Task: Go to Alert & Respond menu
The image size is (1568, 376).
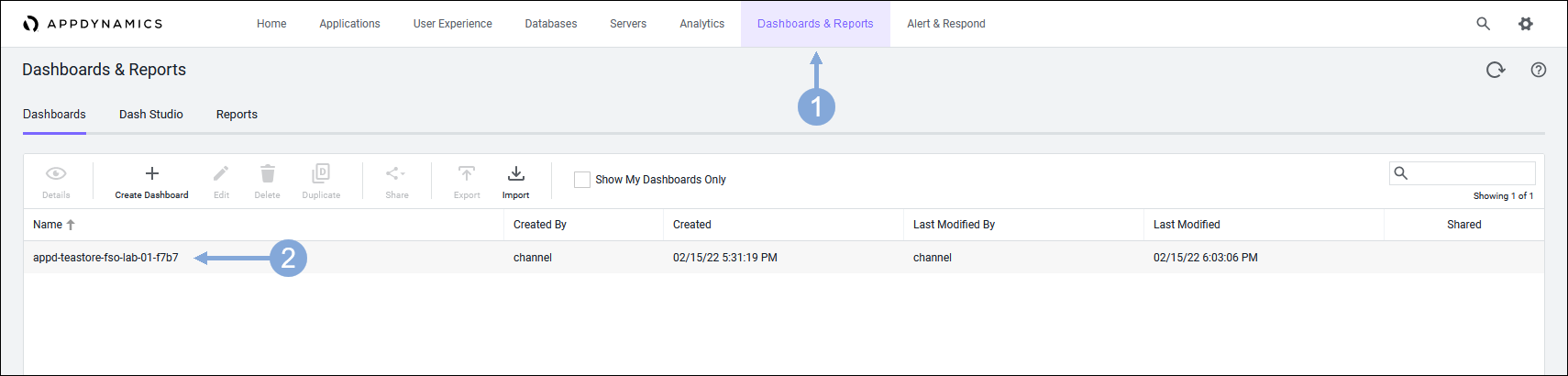Action: click(x=945, y=24)
